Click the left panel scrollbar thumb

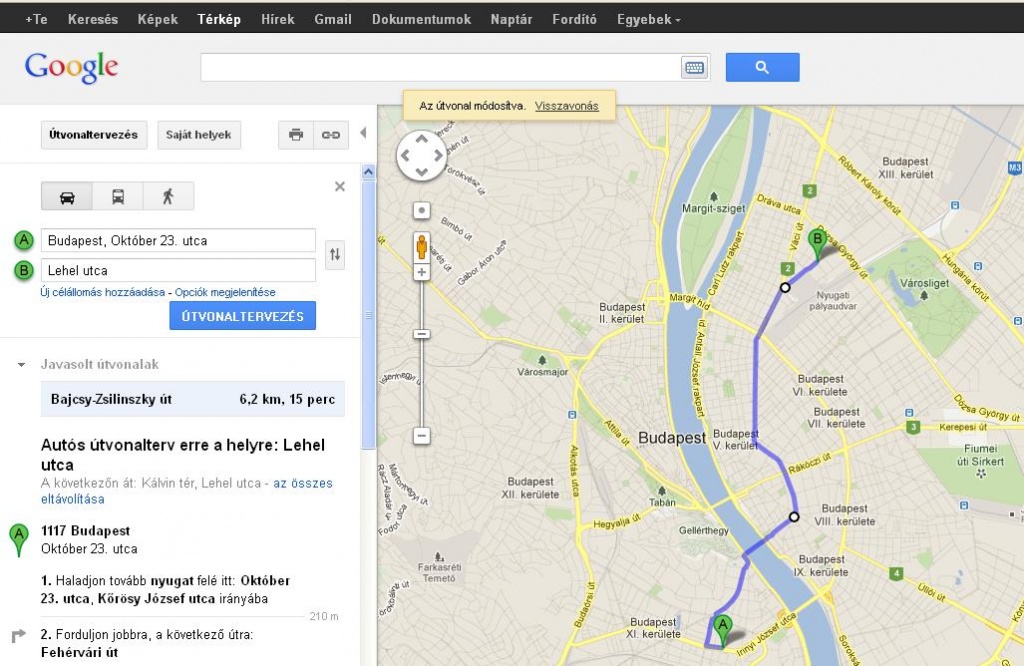pos(368,315)
